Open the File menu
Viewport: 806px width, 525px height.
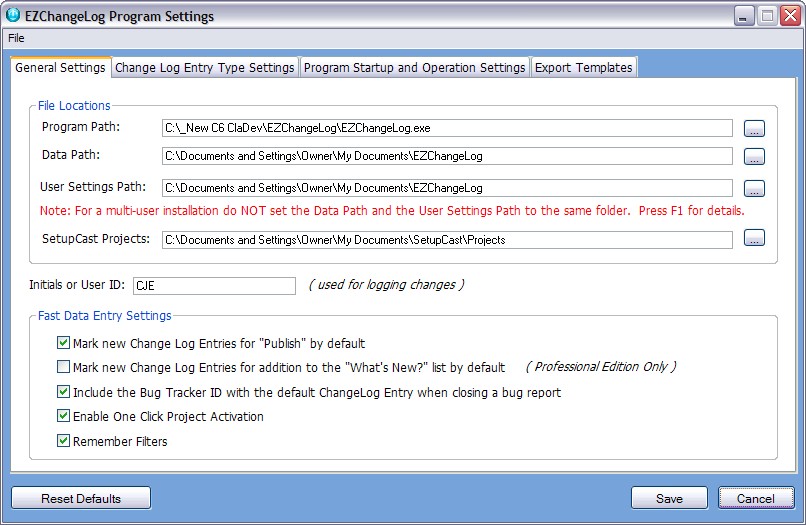[x=16, y=38]
